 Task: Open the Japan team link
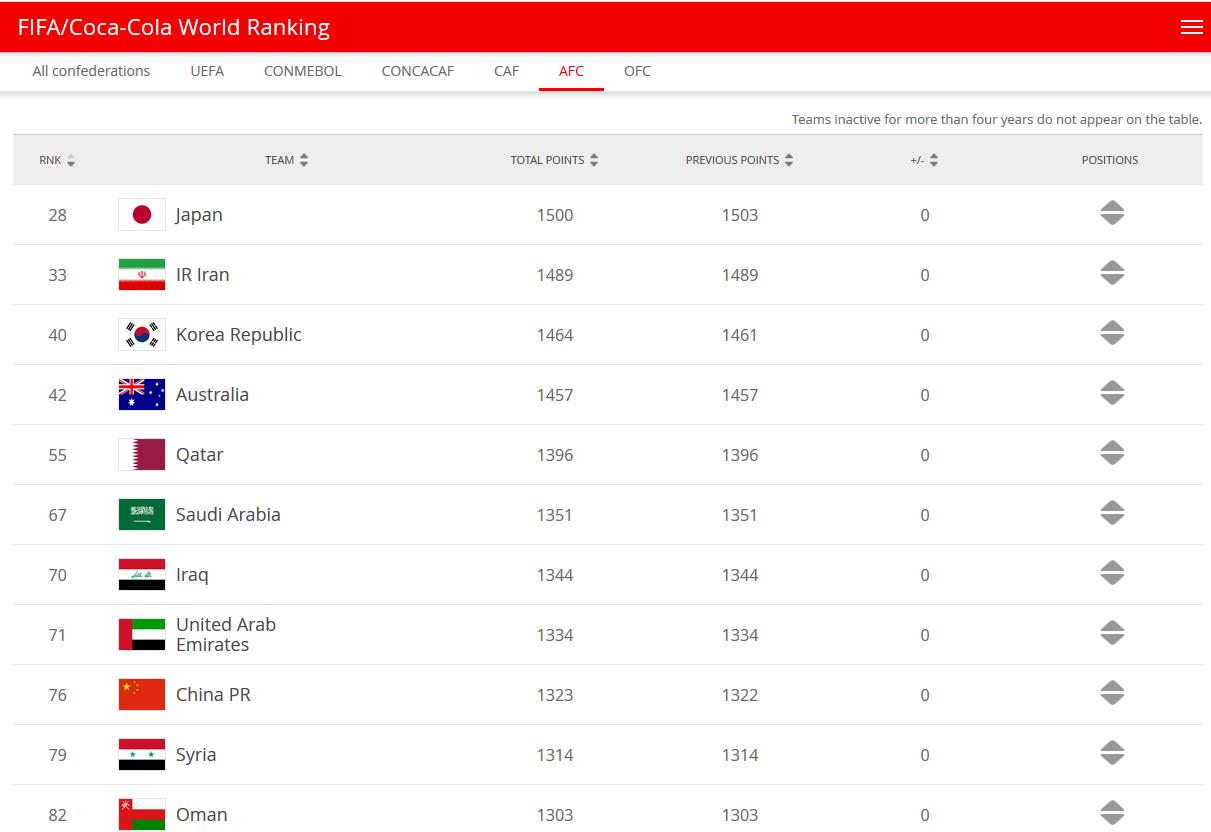(199, 215)
